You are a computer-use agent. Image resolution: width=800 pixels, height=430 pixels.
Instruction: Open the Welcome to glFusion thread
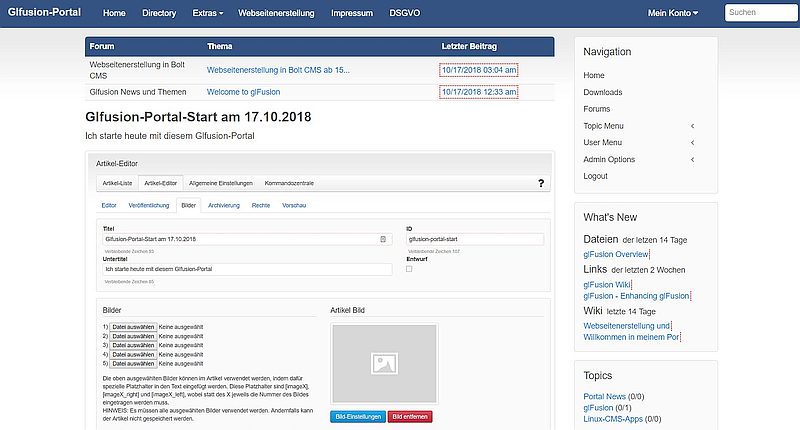243,92
